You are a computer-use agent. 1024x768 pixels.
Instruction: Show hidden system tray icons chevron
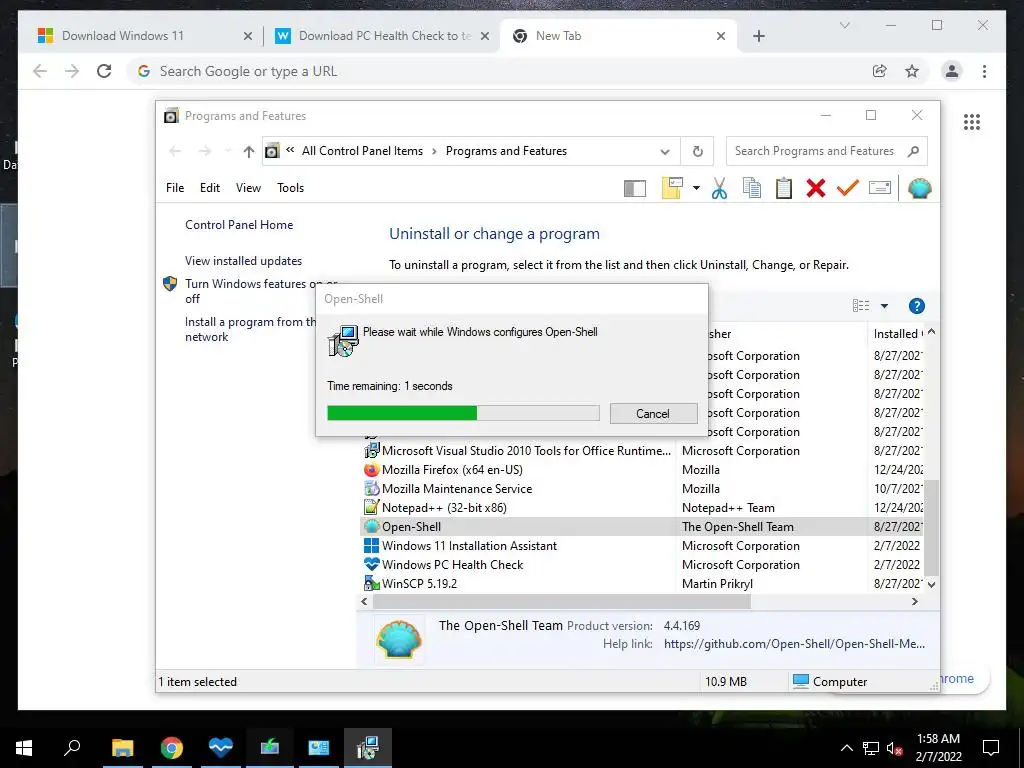846,748
